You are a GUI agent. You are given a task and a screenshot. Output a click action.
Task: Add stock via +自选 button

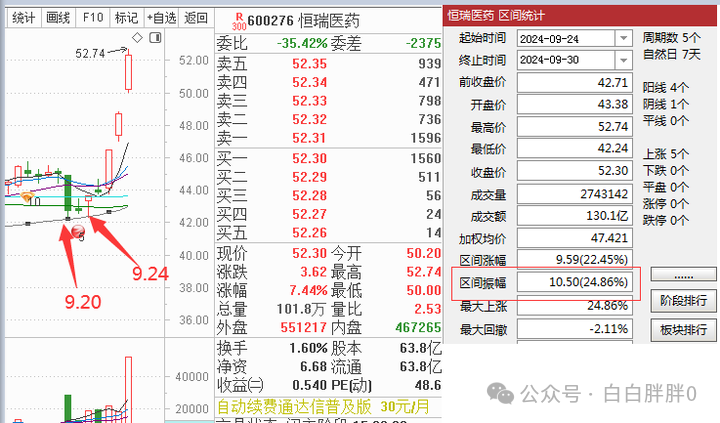pyautogui.click(x=161, y=18)
